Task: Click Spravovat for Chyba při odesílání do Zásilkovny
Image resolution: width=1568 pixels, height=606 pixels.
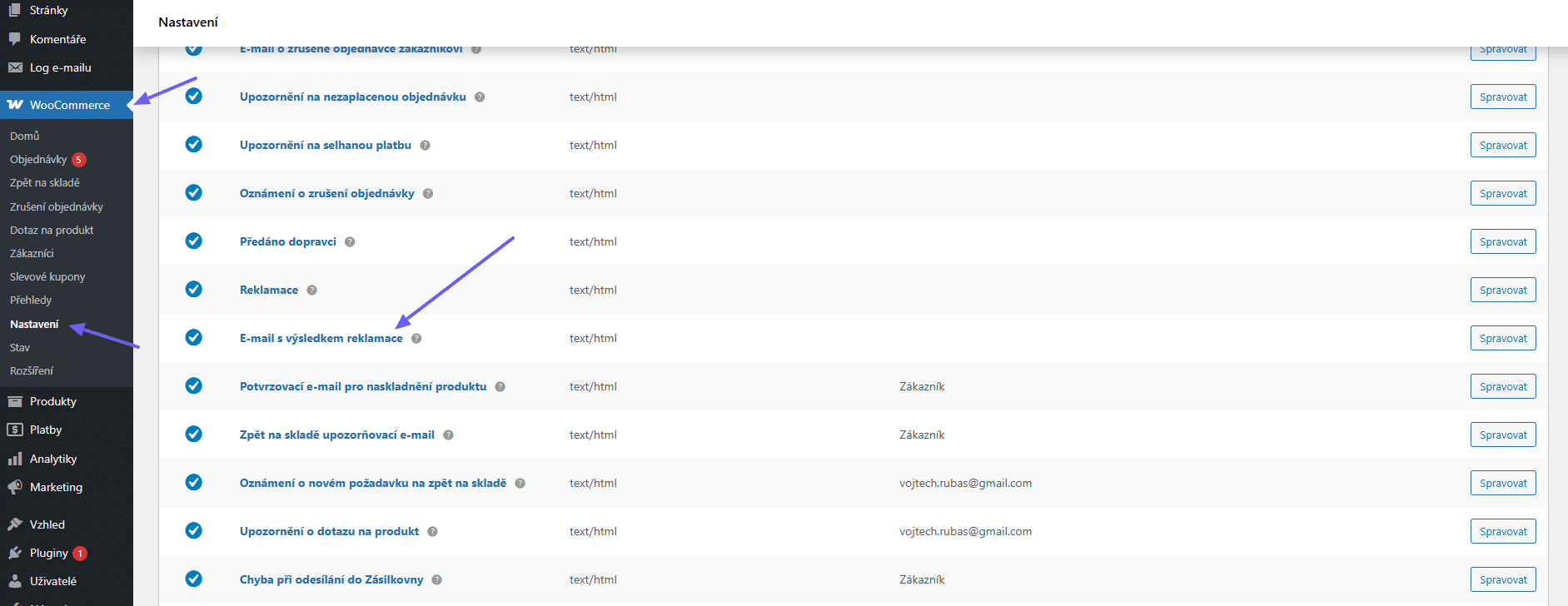Action: pos(1502,579)
